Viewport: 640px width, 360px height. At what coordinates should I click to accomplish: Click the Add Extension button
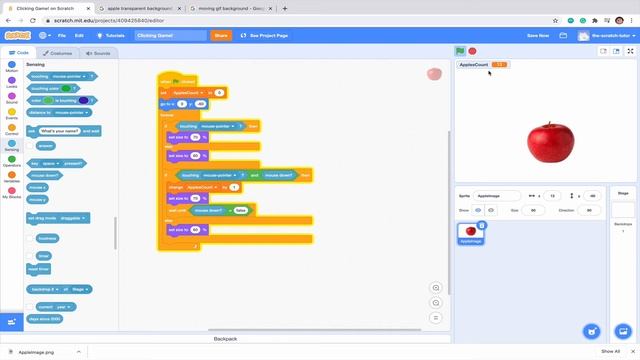(12, 322)
